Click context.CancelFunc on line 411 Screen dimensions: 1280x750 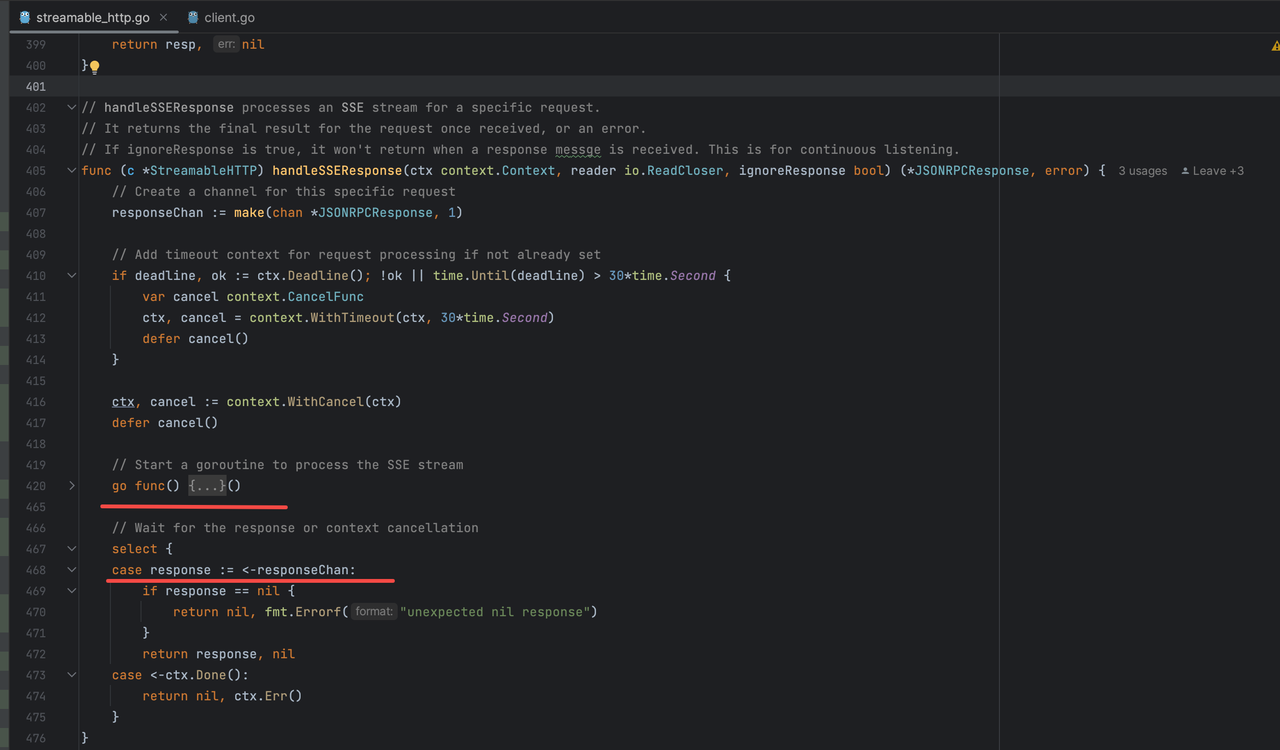pyautogui.click(x=295, y=296)
